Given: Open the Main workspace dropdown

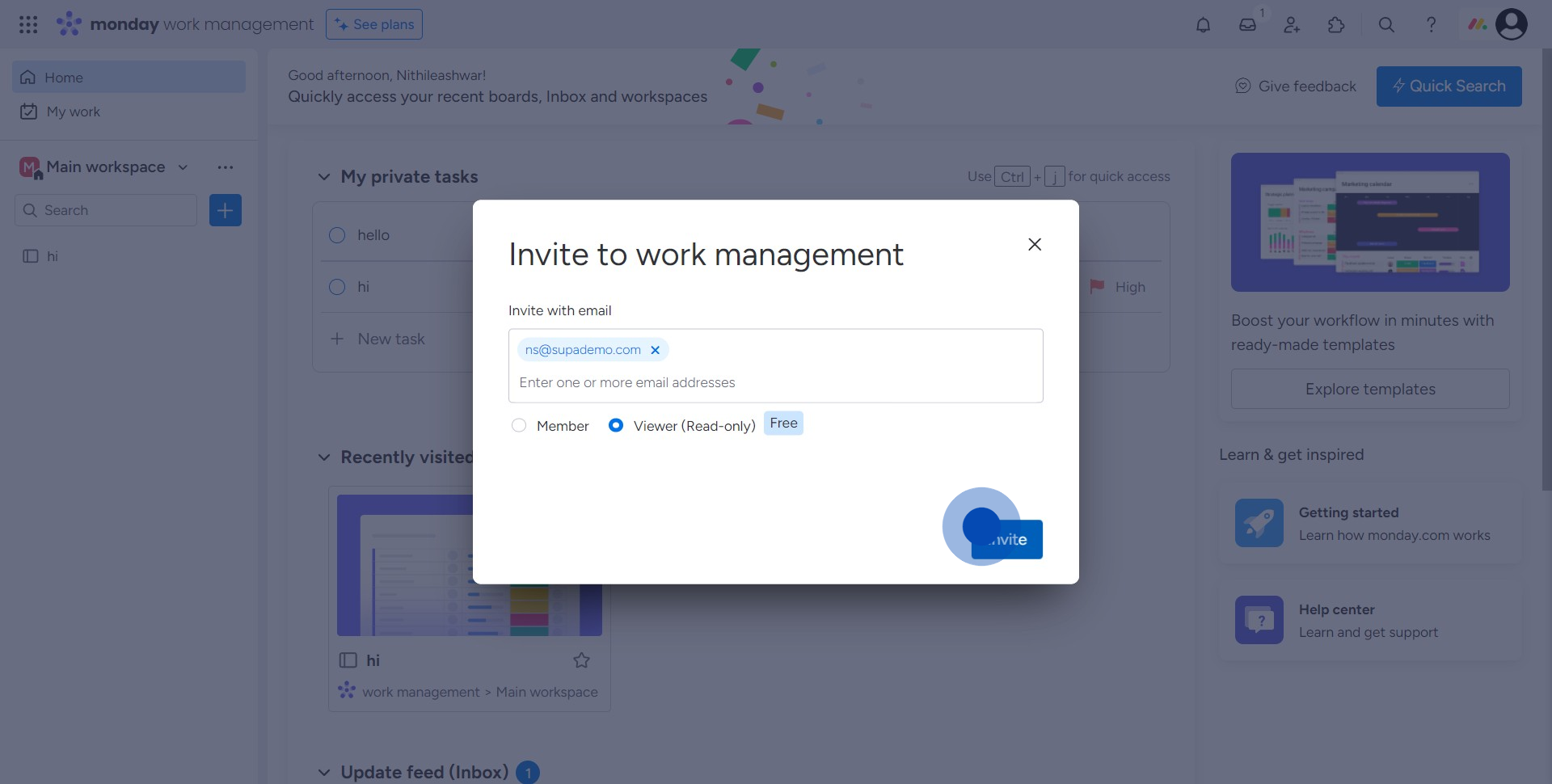Looking at the screenshot, I should point(182,167).
